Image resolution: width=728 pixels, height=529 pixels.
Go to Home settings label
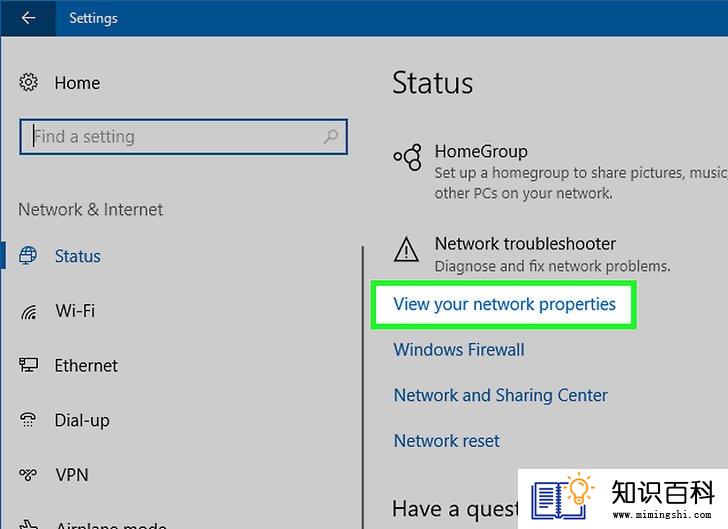77,83
